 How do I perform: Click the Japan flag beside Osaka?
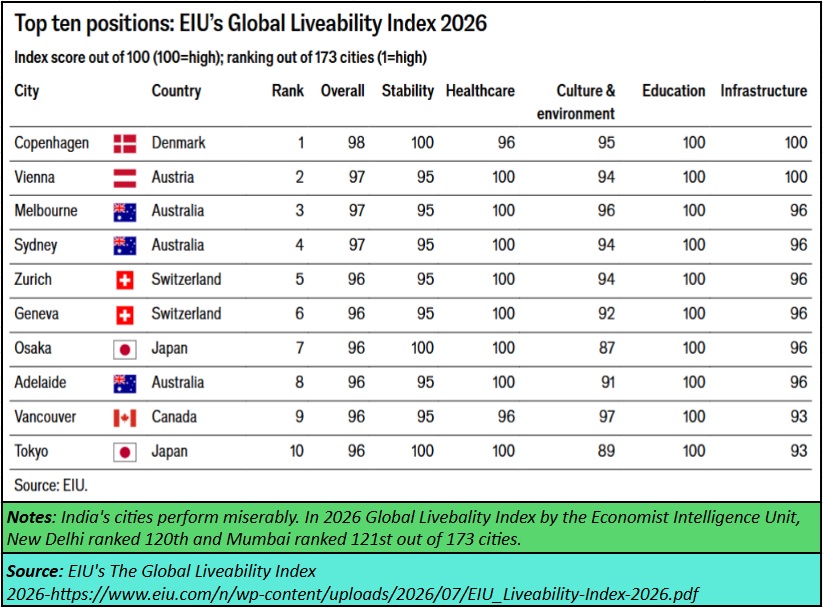tap(125, 349)
